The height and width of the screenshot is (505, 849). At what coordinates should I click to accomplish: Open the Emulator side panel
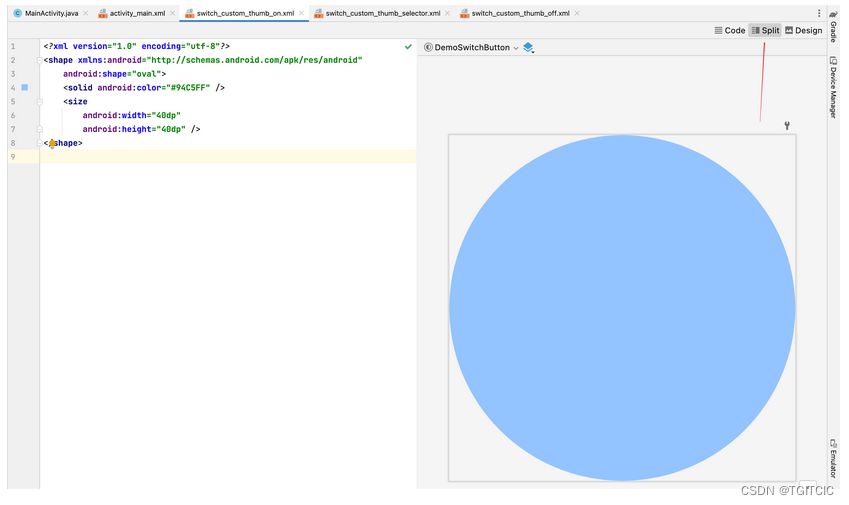834,458
